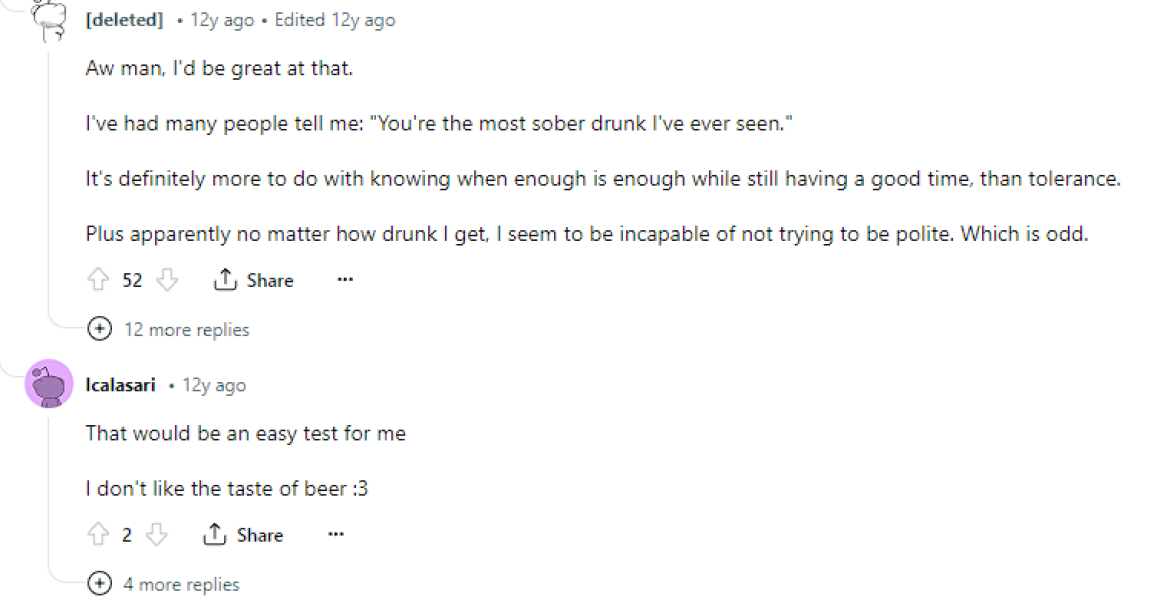Click the Edited 12y ago label
Viewport: 1157px width, 600px height.
tap(333, 20)
